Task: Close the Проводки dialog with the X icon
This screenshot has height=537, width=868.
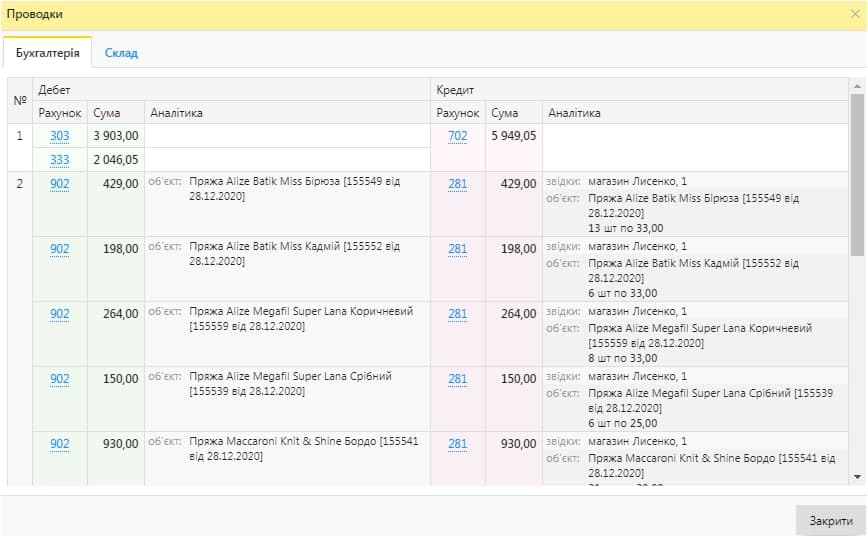Action: pos(855,14)
